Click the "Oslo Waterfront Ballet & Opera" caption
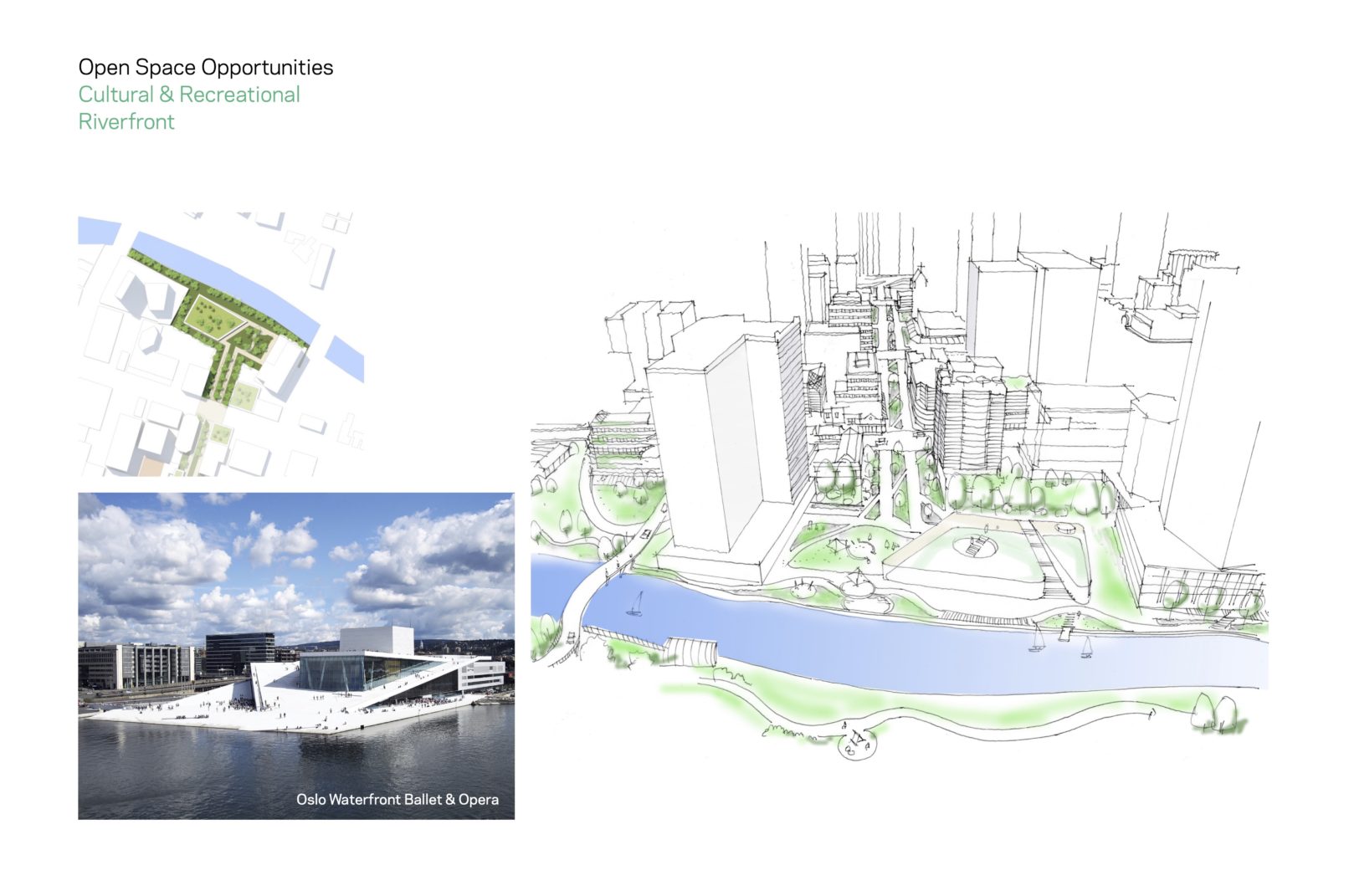Viewport: 1349px width, 896px height. pyautogui.click(x=397, y=799)
